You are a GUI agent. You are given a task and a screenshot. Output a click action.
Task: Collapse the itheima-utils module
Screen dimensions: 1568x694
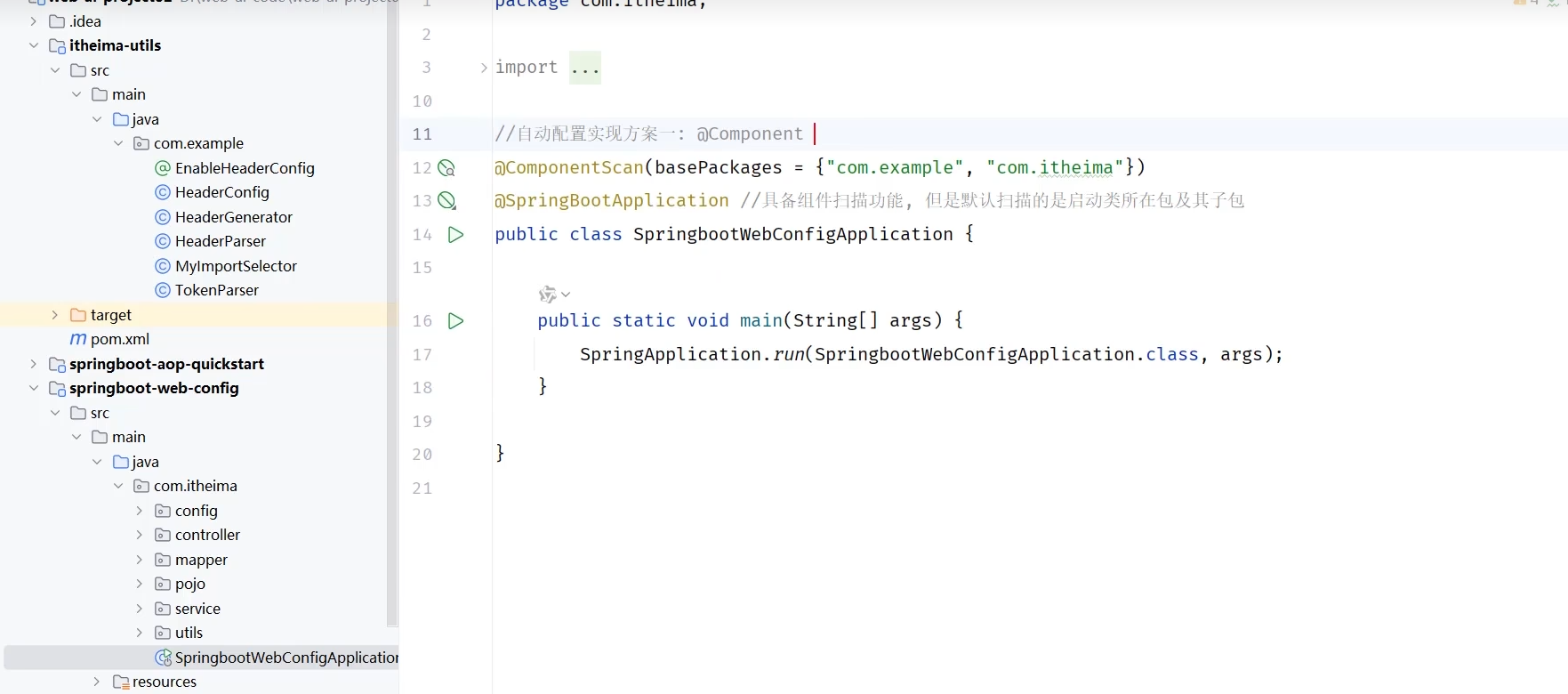(34, 45)
